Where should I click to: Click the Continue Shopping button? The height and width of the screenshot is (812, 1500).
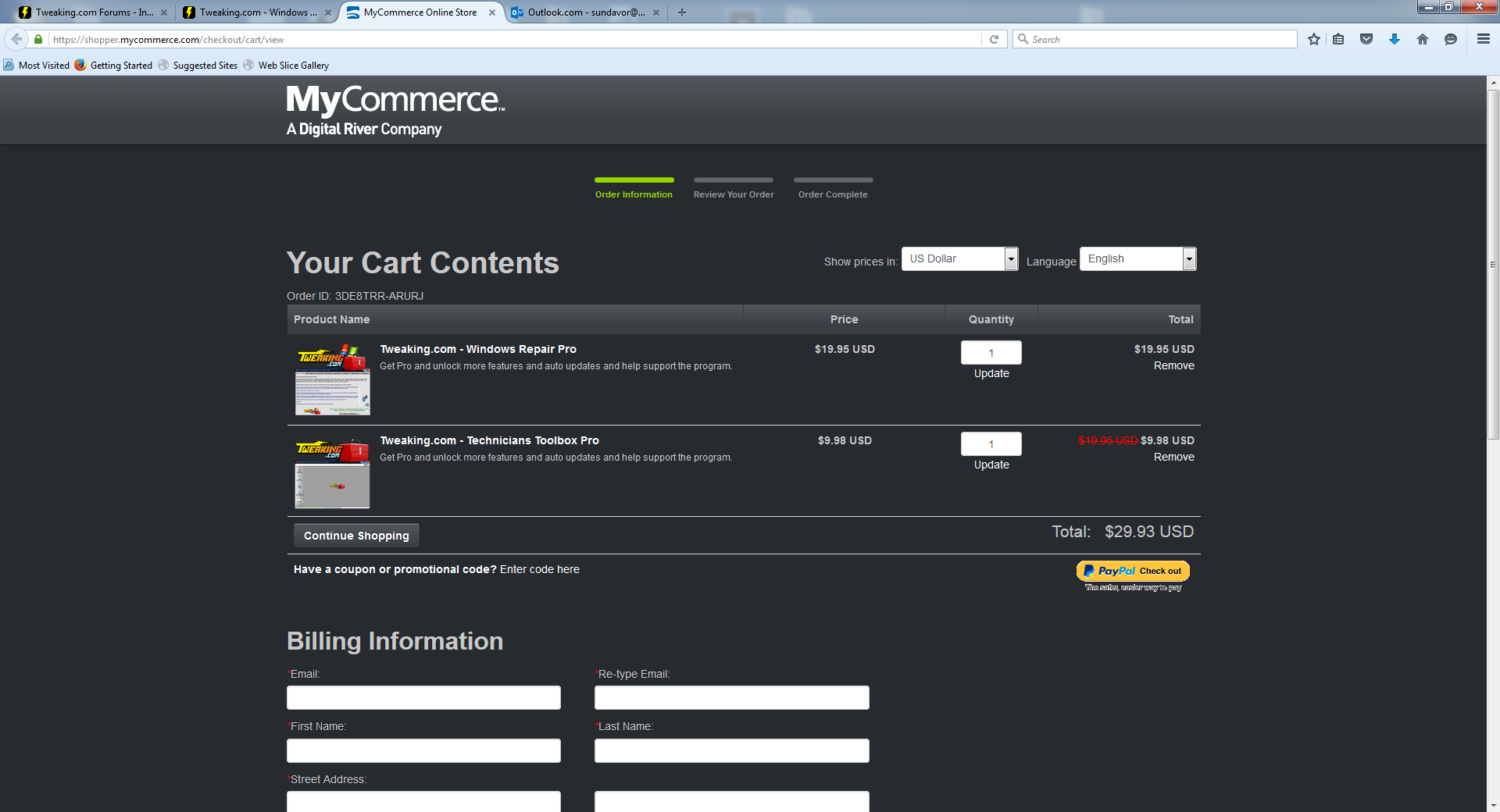tap(356, 536)
